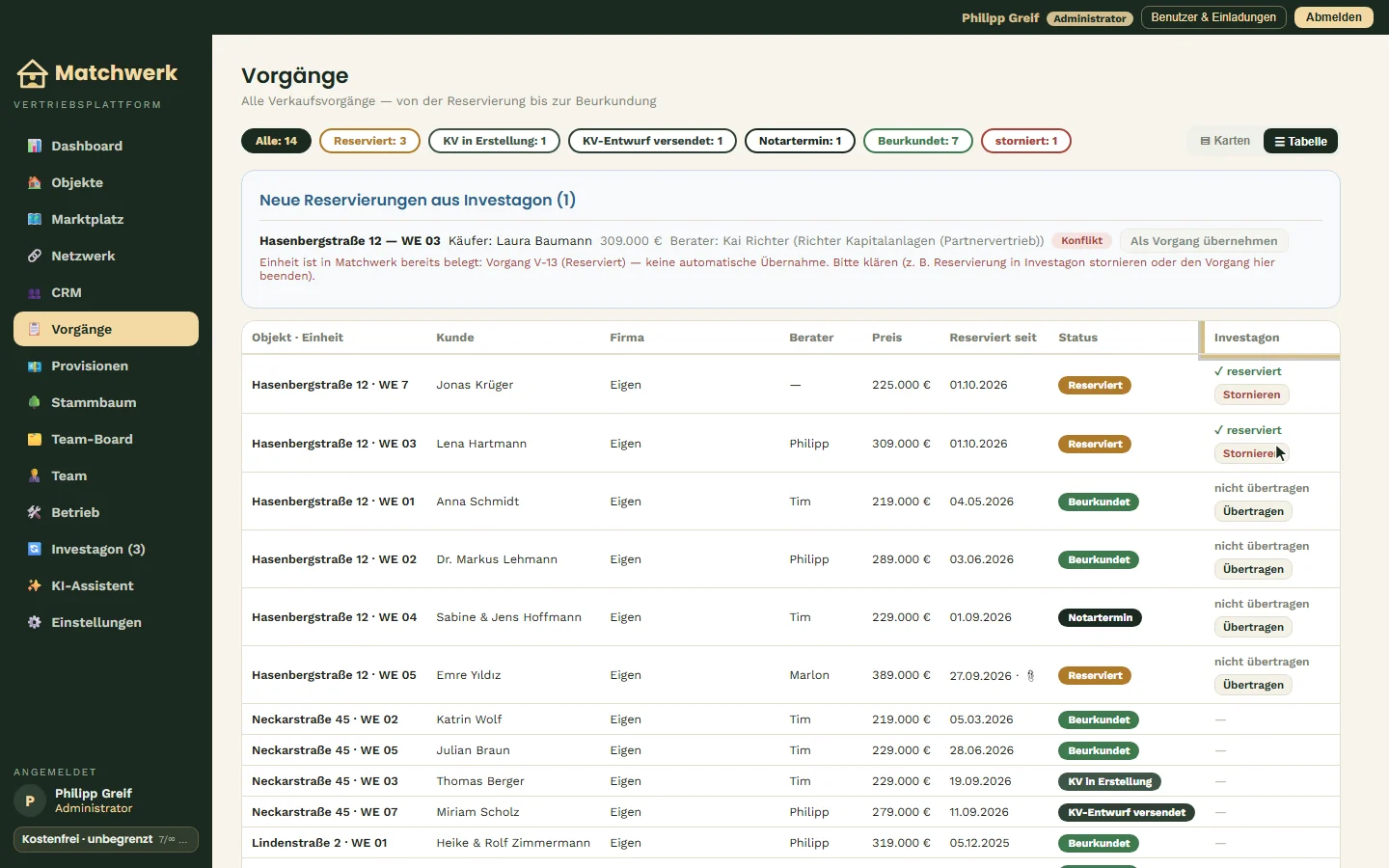Click the Investagon column header
This screenshot has width=1389, height=868.
click(x=1246, y=338)
